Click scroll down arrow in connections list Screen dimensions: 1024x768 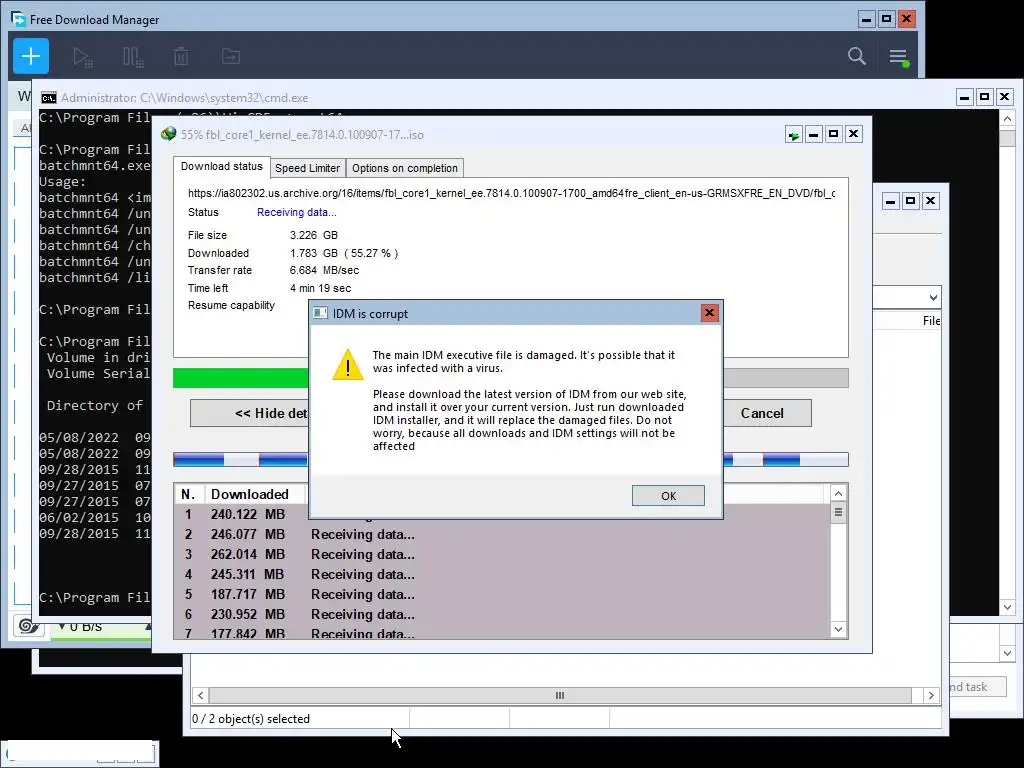(x=839, y=630)
